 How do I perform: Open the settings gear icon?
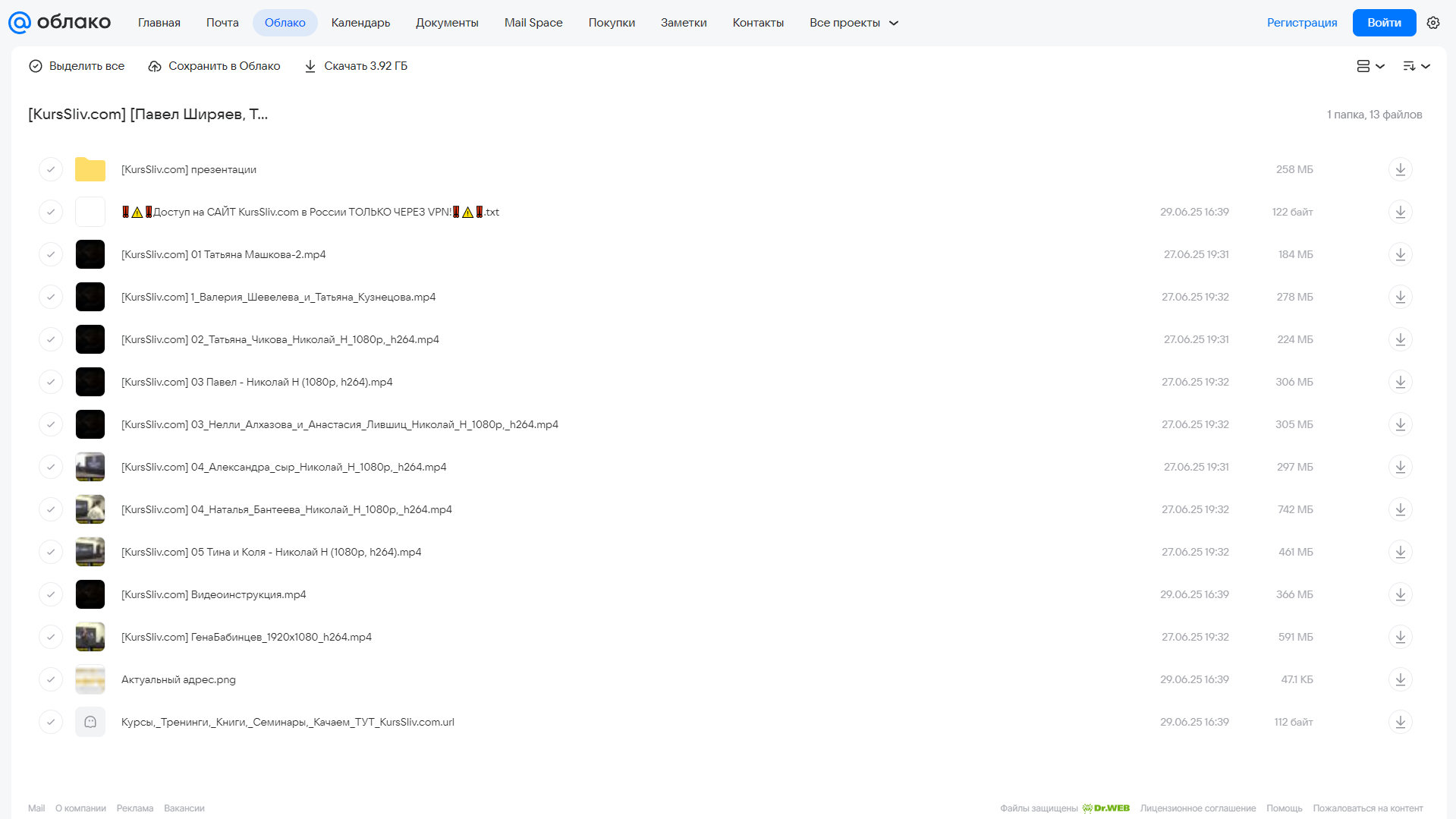click(1433, 23)
